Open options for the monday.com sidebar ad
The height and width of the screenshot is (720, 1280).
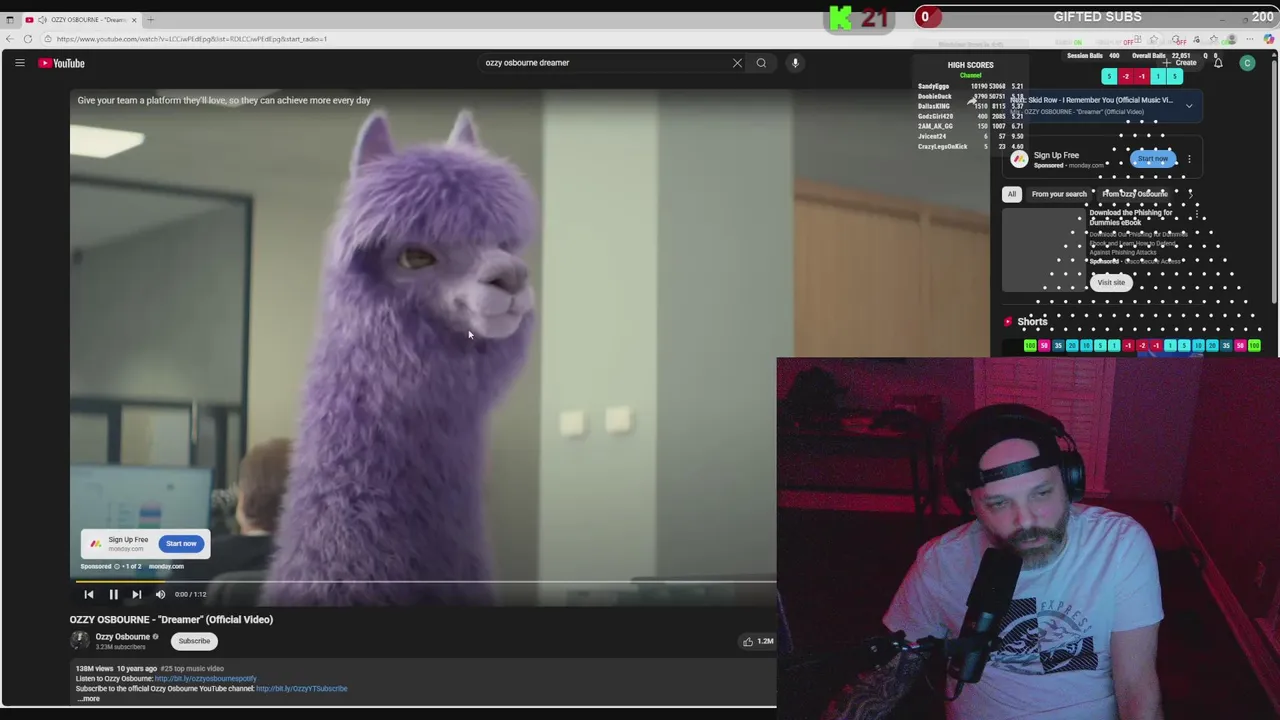(1189, 159)
